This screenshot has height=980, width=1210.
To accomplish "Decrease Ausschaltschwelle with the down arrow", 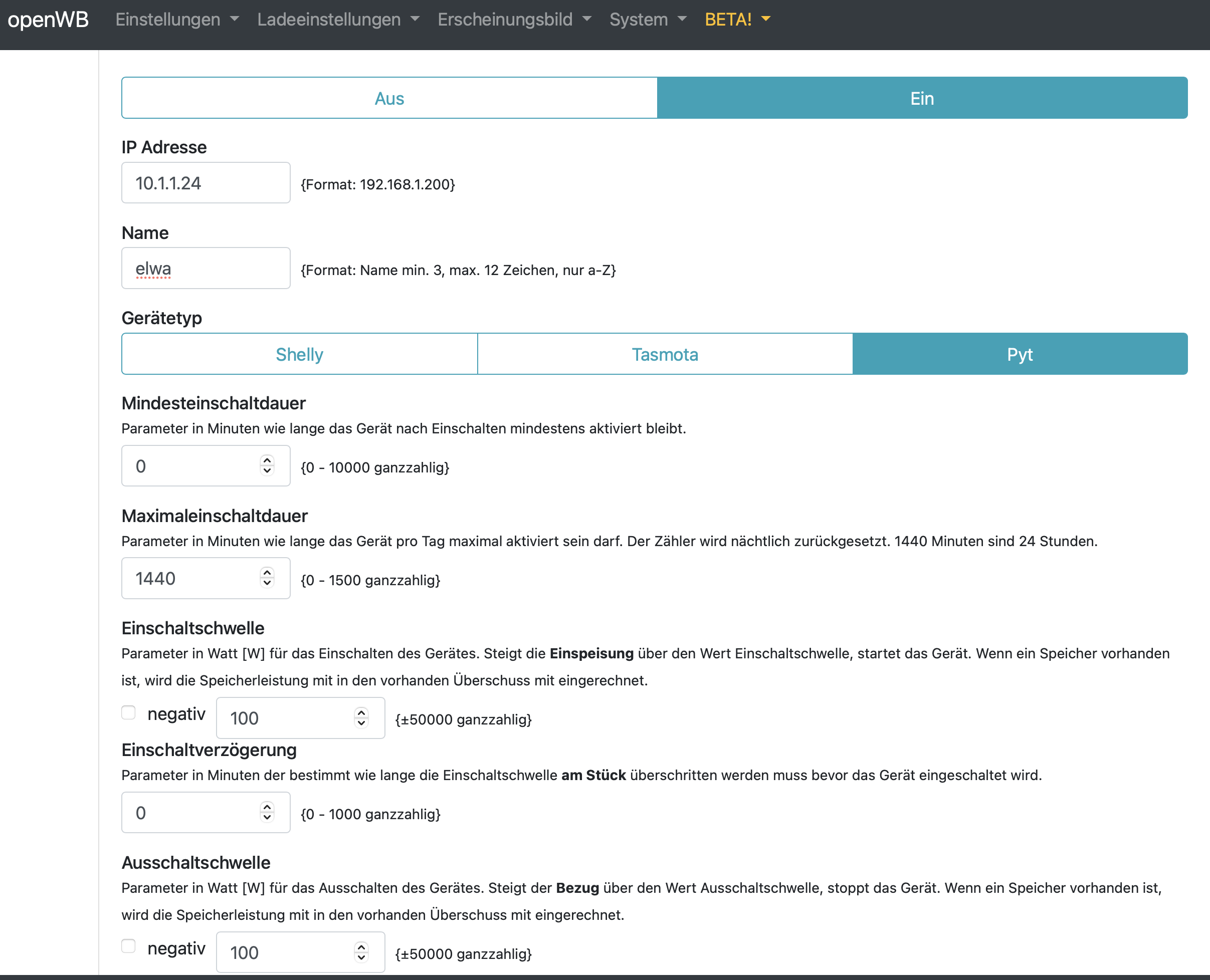I will pos(361,957).
